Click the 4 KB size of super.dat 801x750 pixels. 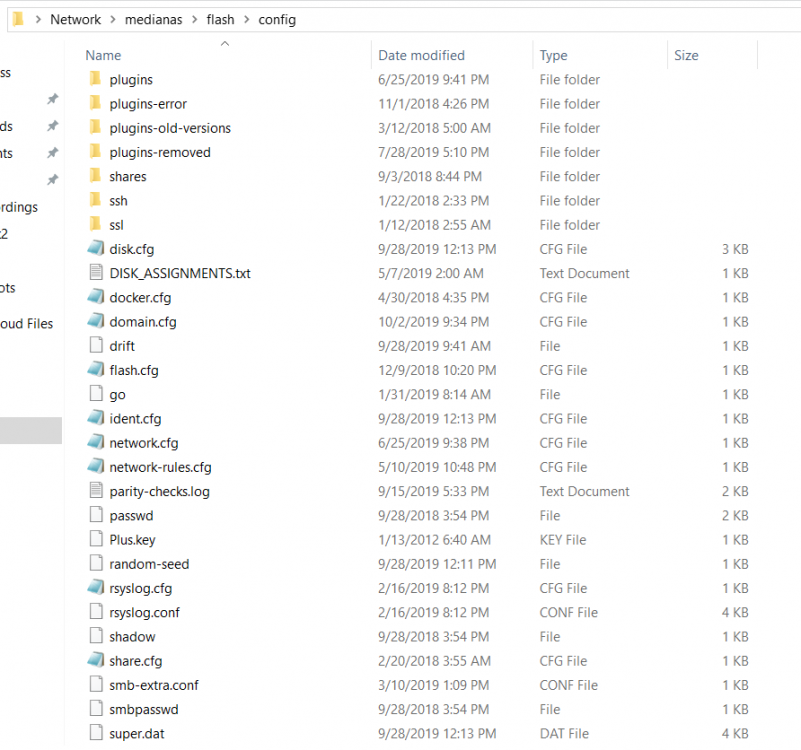(735, 733)
